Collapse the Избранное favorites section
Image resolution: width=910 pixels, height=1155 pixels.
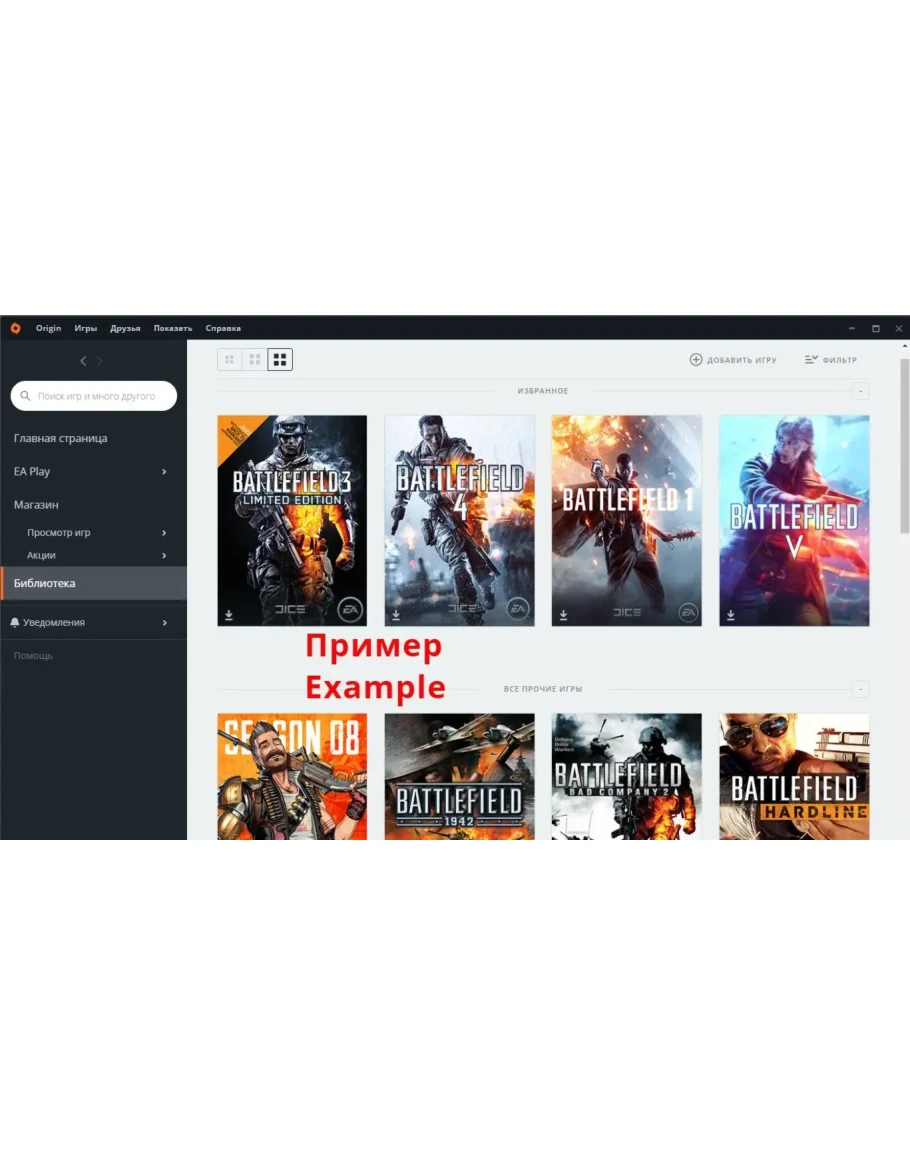[861, 391]
